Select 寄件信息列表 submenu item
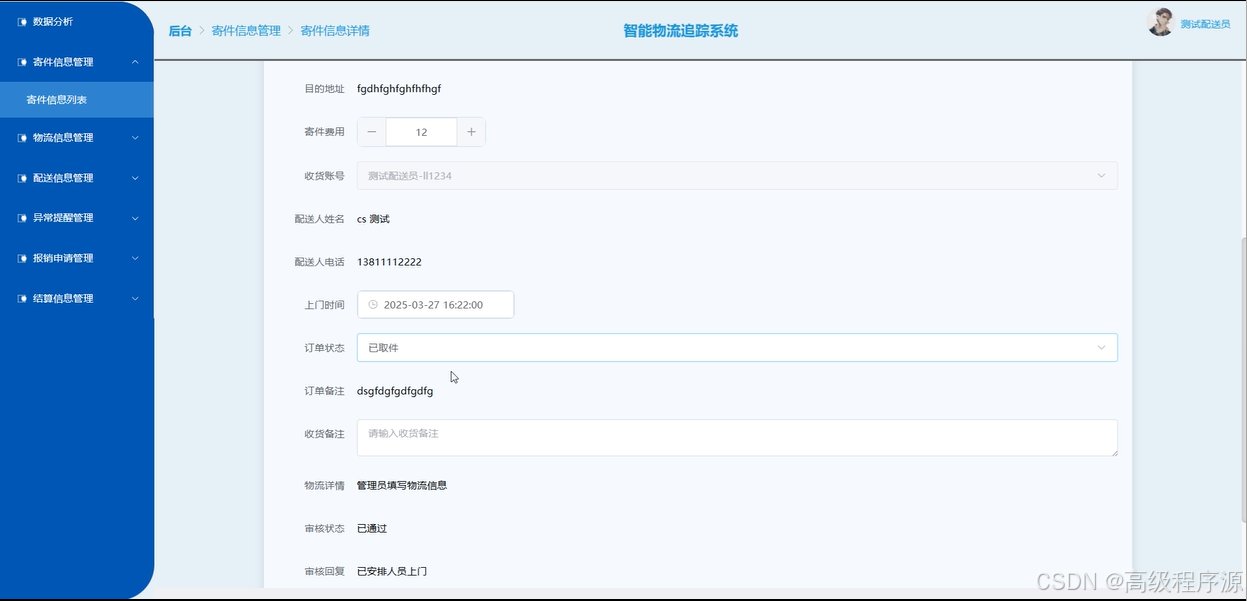This screenshot has height=601, width=1247. coord(76,100)
